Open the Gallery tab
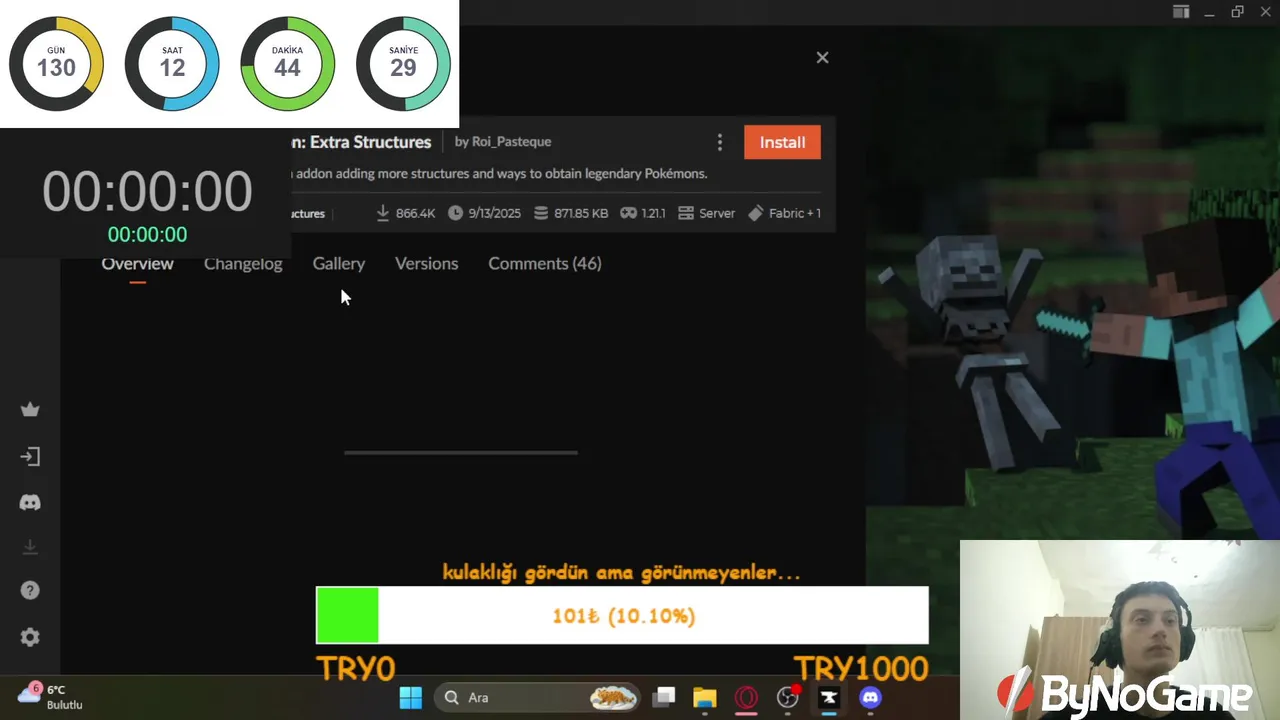The width and height of the screenshot is (1280, 720). coord(339,264)
